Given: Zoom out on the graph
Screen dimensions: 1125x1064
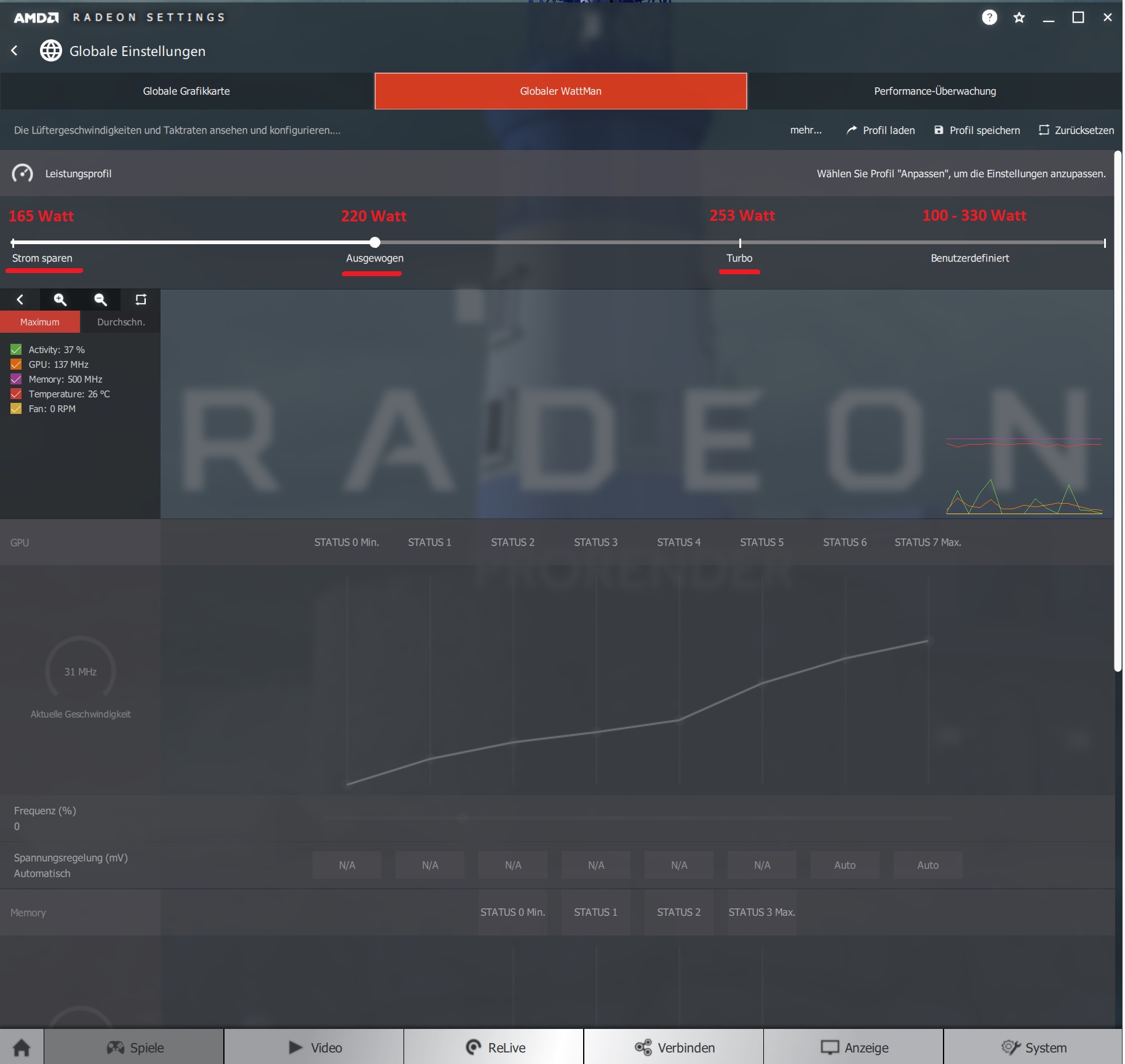Looking at the screenshot, I should [100, 300].
